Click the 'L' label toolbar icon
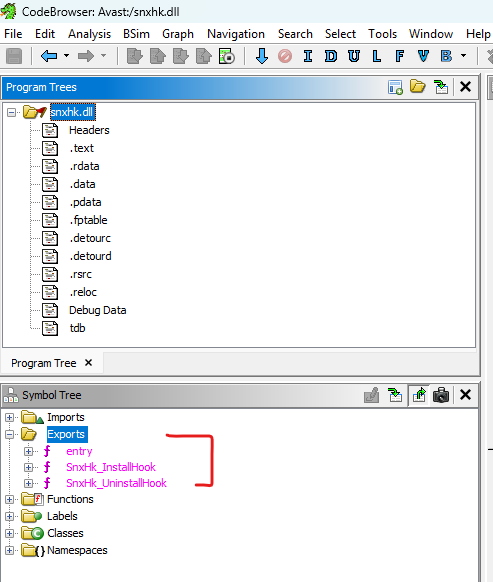Screen dimensions: 493x582 (x=376, y=56)
